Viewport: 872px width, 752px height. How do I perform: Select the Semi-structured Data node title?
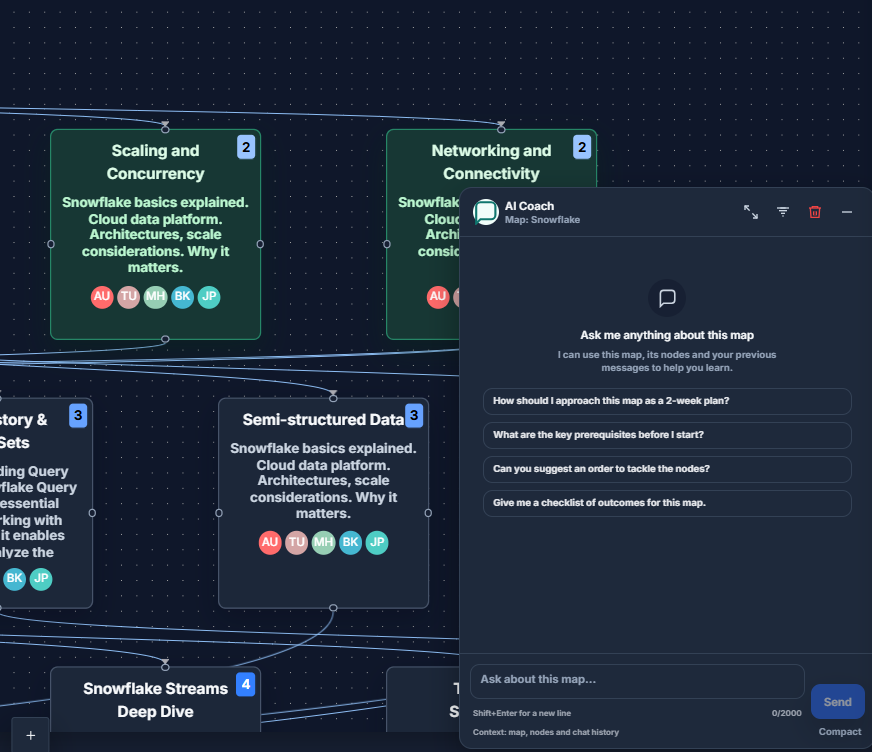click(x=323, y=420)
